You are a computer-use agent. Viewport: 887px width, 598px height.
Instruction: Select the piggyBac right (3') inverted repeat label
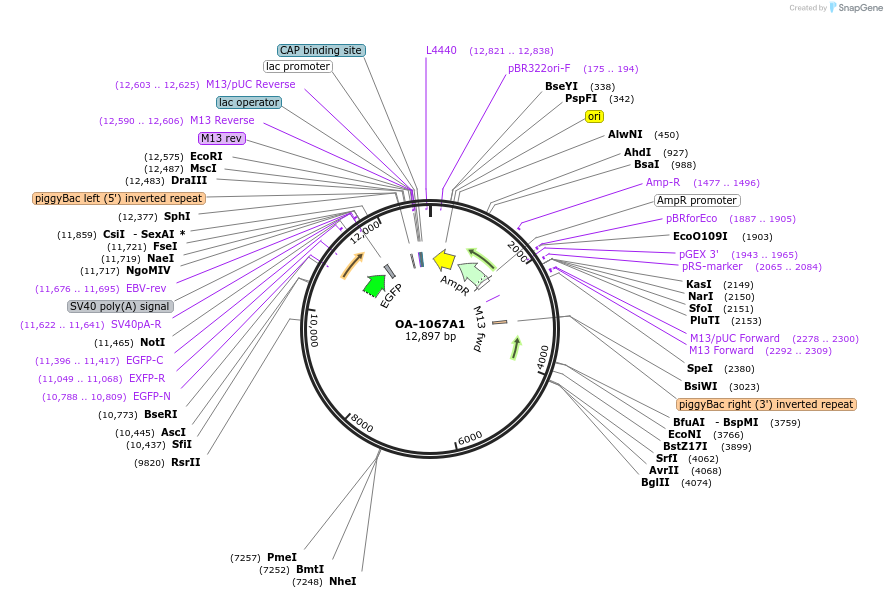click(766, 404)
